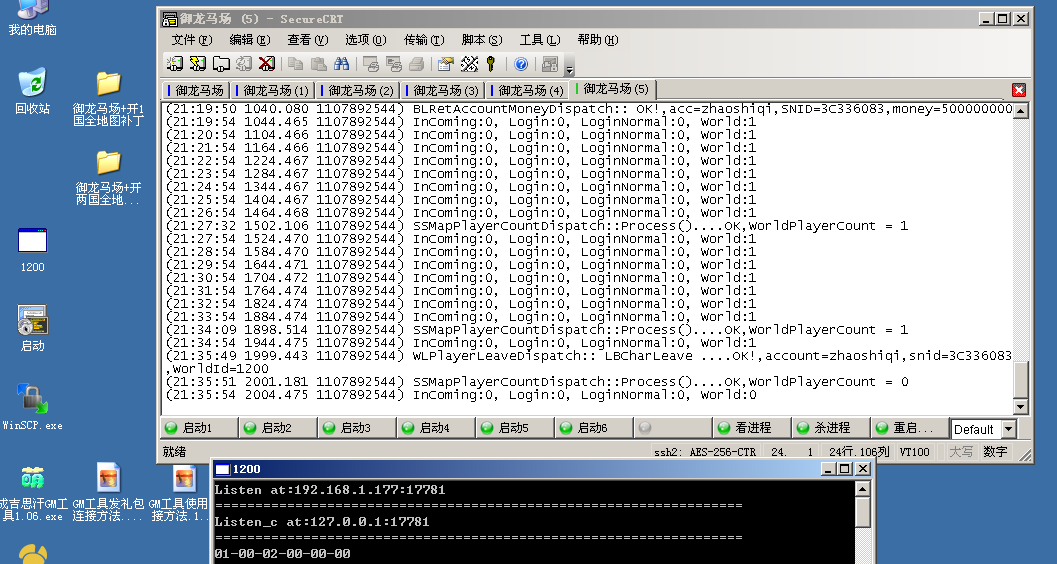Screen dimensions: 1057x564
Task: Expand the toolbar options overflow arrow
Action: click(570, 68)
